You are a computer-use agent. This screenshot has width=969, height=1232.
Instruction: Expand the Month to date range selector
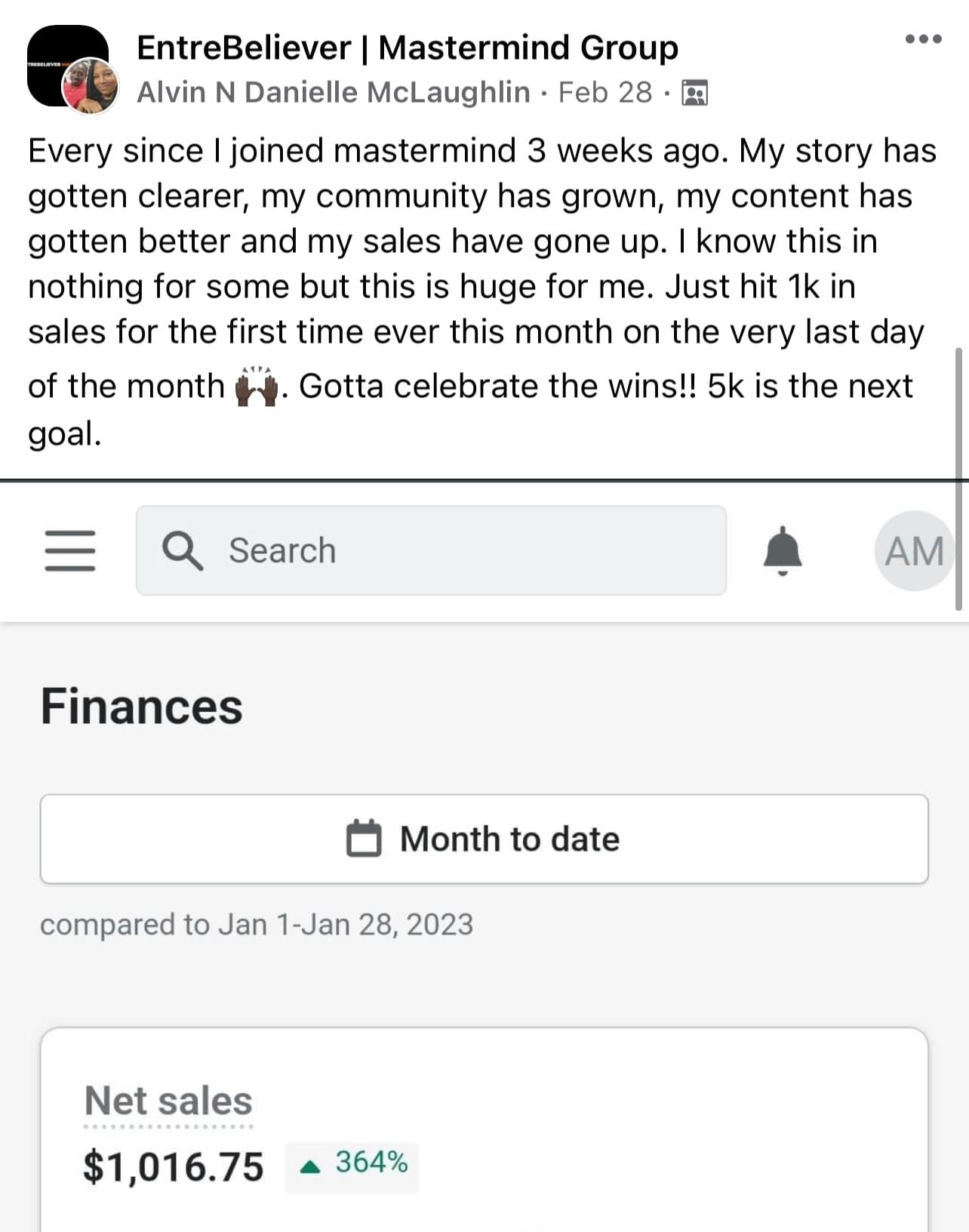coord(484,839)
